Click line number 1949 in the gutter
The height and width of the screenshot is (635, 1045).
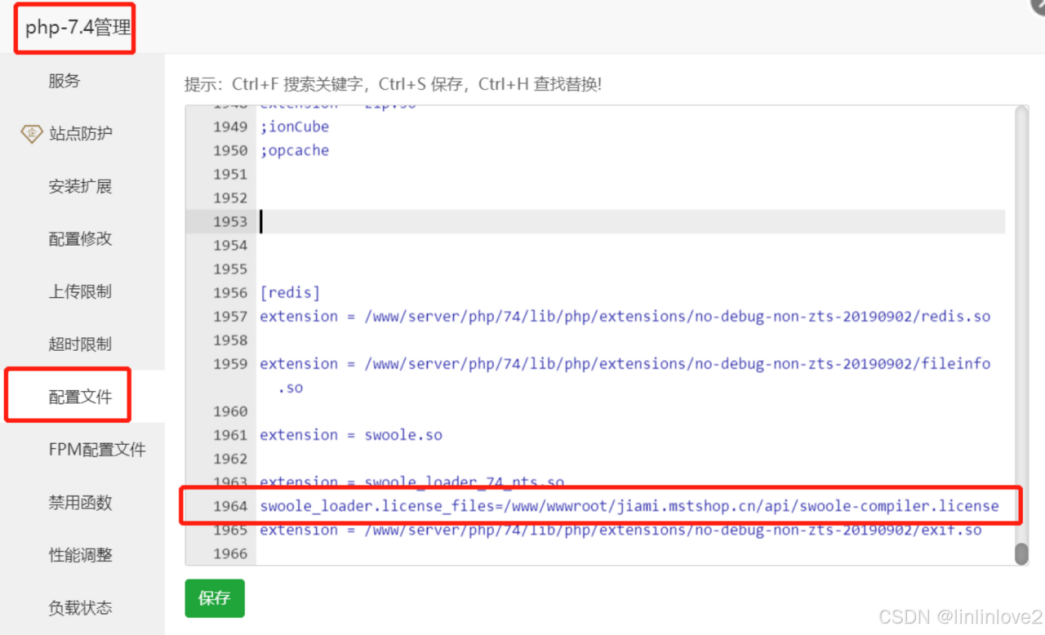(230, 127)
